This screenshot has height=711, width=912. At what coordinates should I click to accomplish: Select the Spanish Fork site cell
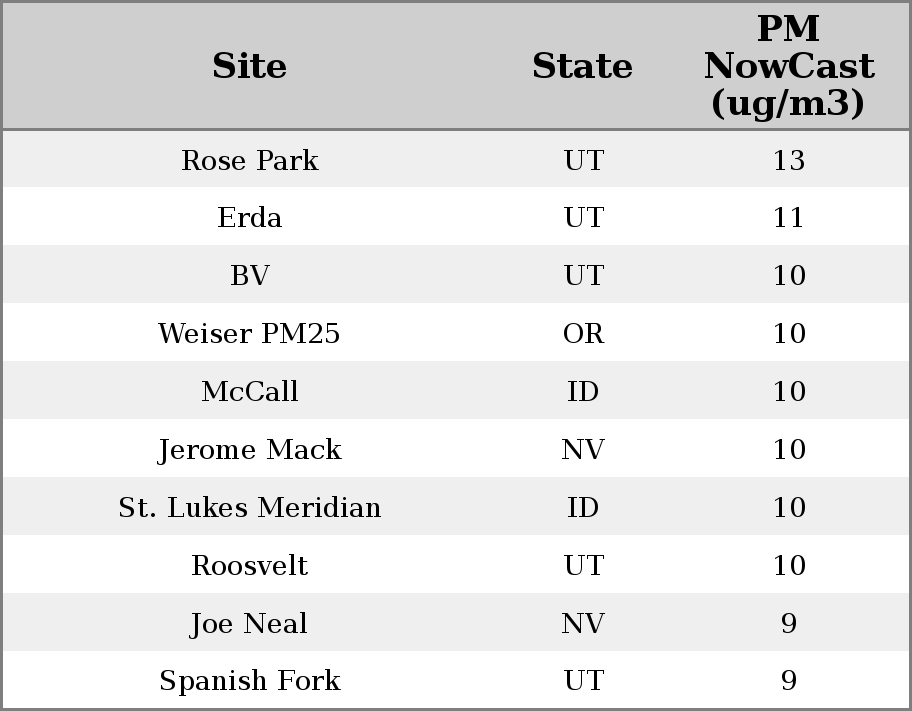pos(249,681)
